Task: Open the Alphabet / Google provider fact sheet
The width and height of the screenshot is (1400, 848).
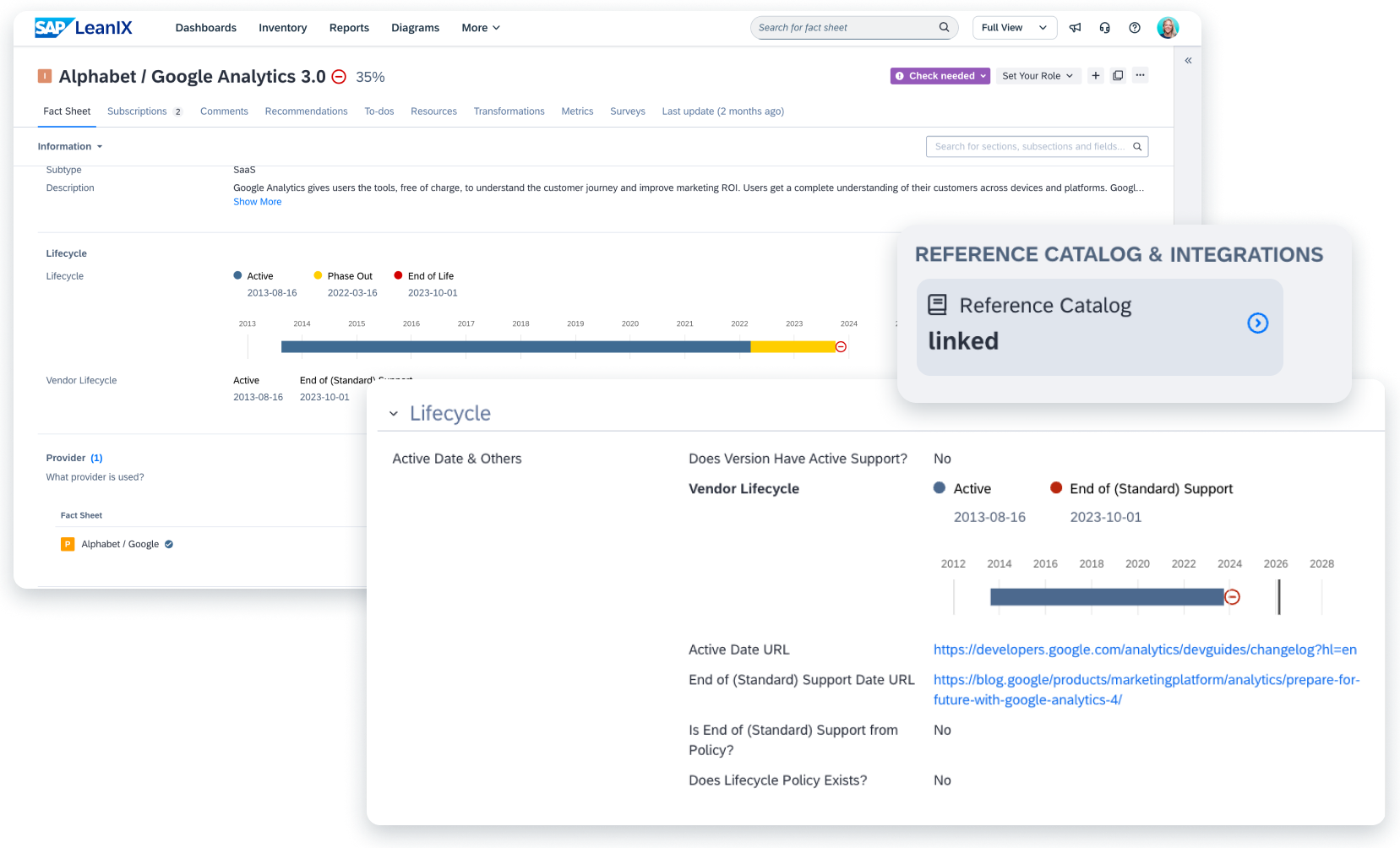Action: (x=118, y=544)
